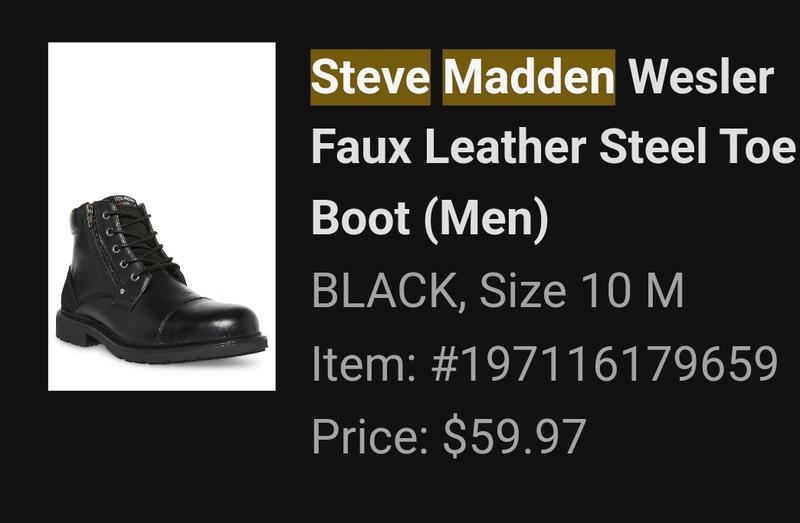Click the (Men) text in the title
This screenshot has width=800, height=523.
486,218
